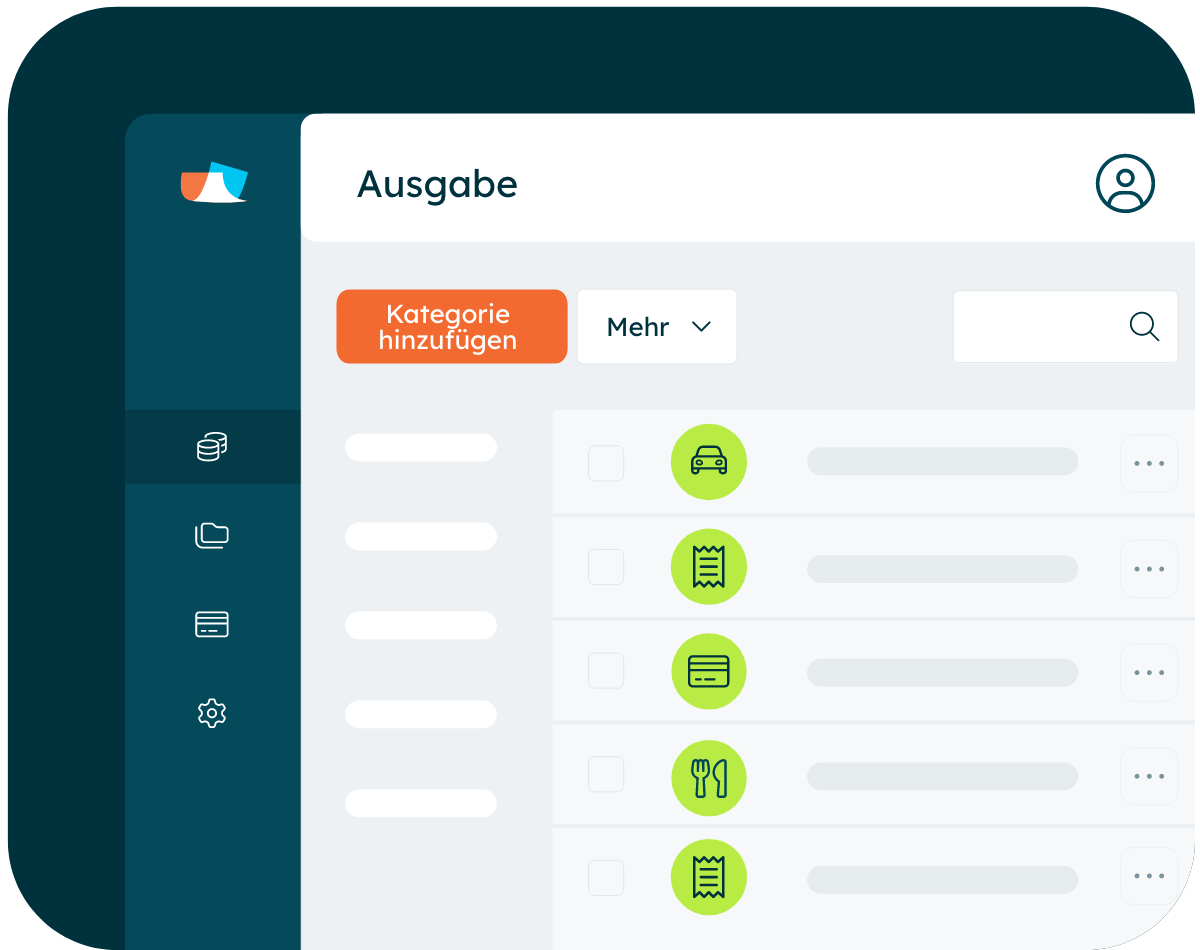Open the folders icon in sidebar
The height and width of the screenshot is (950, 1200).
212,535
